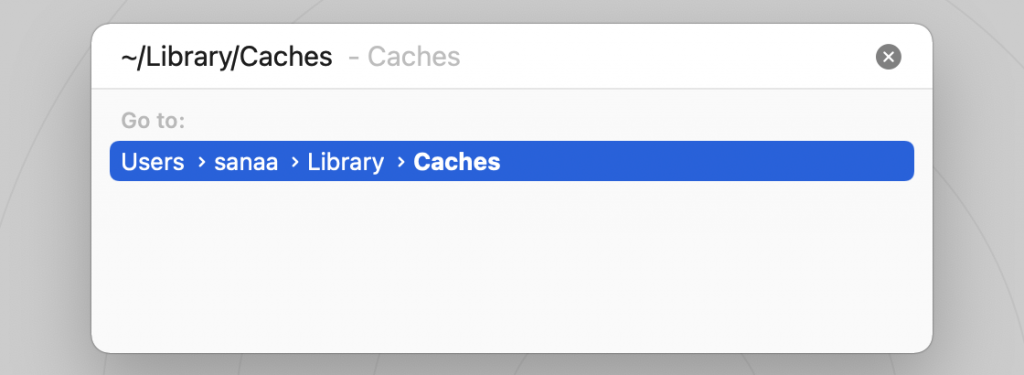Click the "Library" segment in the blue row
This screenshot has height=375, width=1024.
point(345,162)
